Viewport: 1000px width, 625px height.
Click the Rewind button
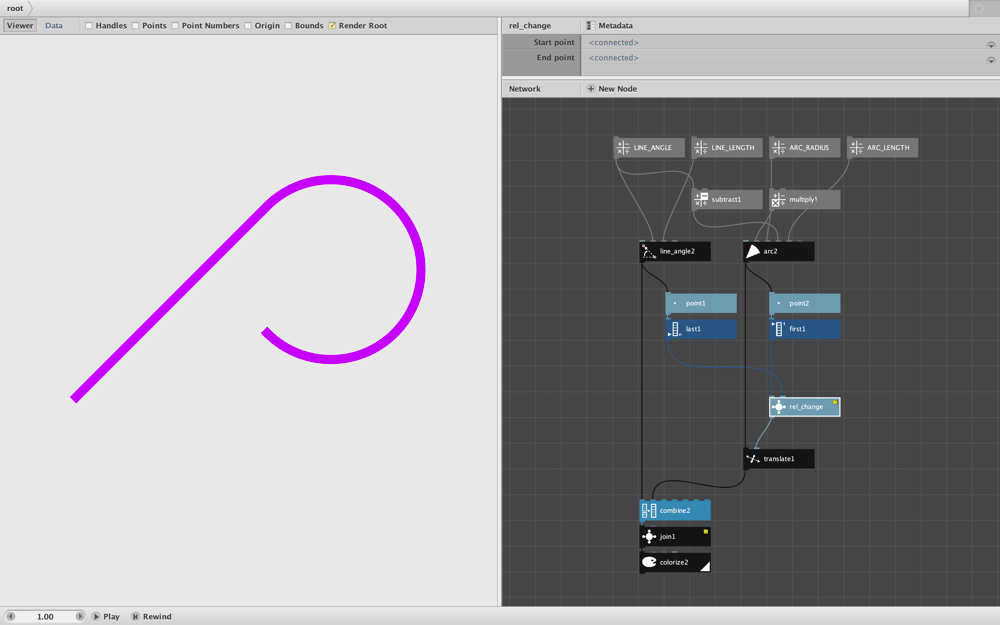(151, 617)
